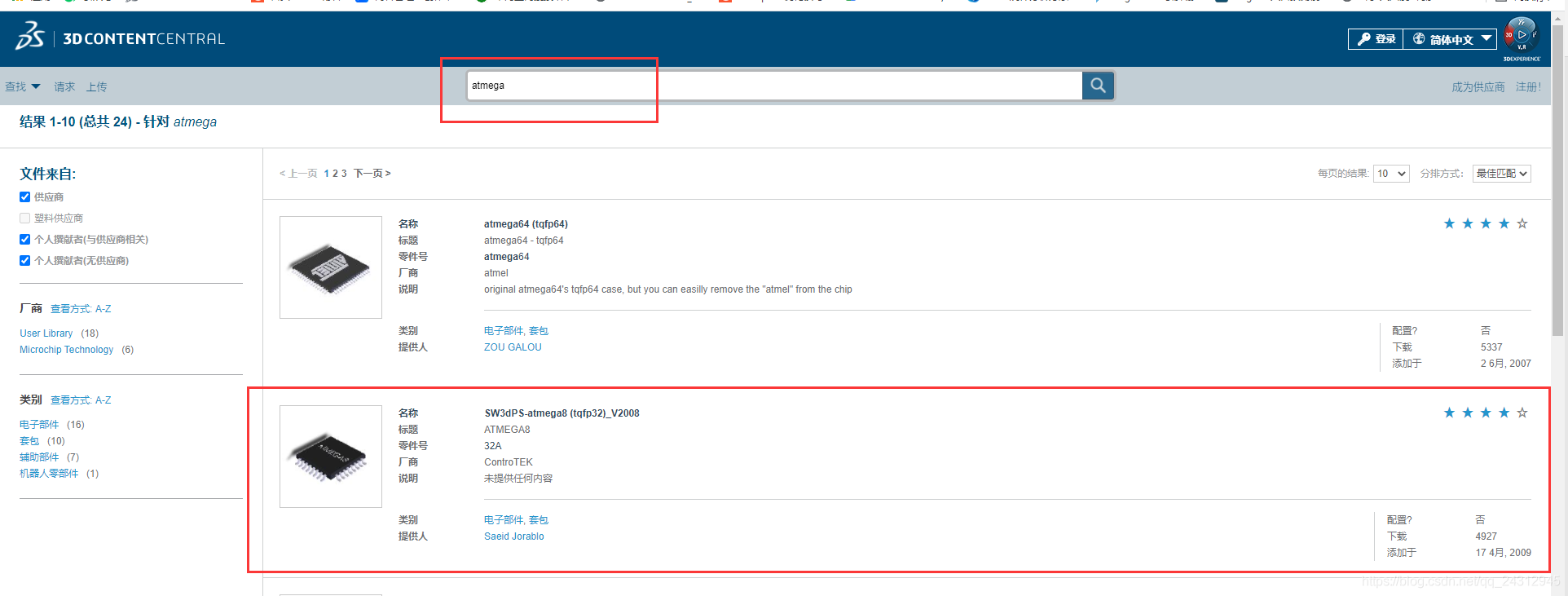Viewport: 1568px width, 596px height.
Task: Click the globe icon beside 简体中文
Action: point(1419,39)
